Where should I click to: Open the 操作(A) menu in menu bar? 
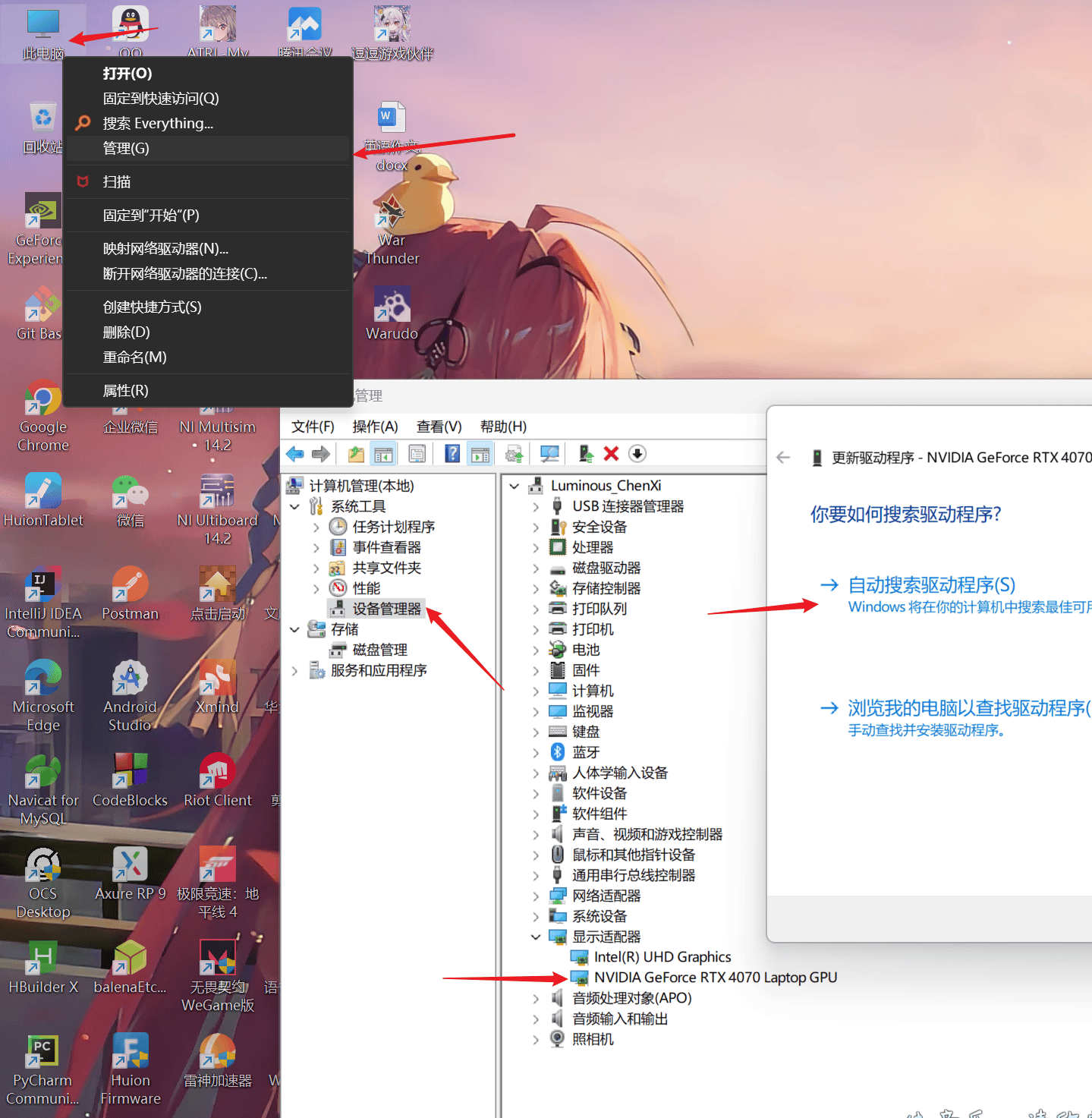[x=375, y=427]
